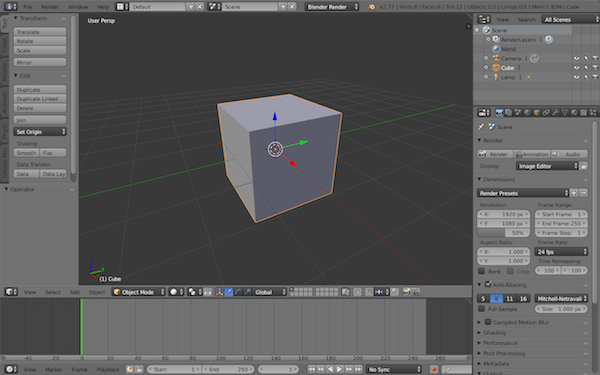Jump to the last frame
The width and height of the screenshot is (600, 375).
pyautogui.click(x=358, y=369)
